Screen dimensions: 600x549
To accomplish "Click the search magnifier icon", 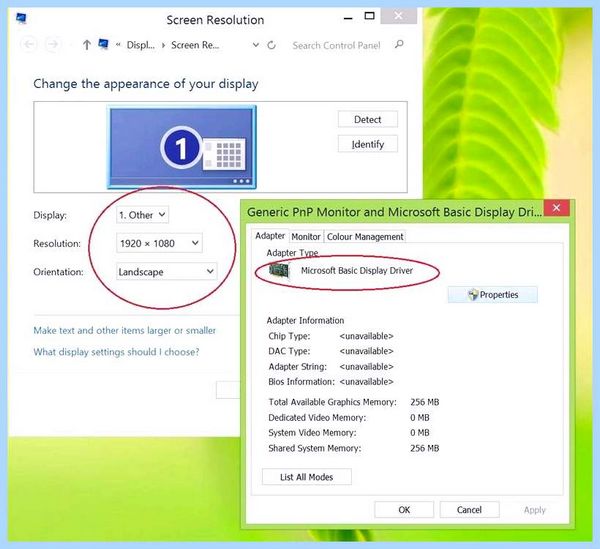I will pyautogui.click(x=399, y=44).
